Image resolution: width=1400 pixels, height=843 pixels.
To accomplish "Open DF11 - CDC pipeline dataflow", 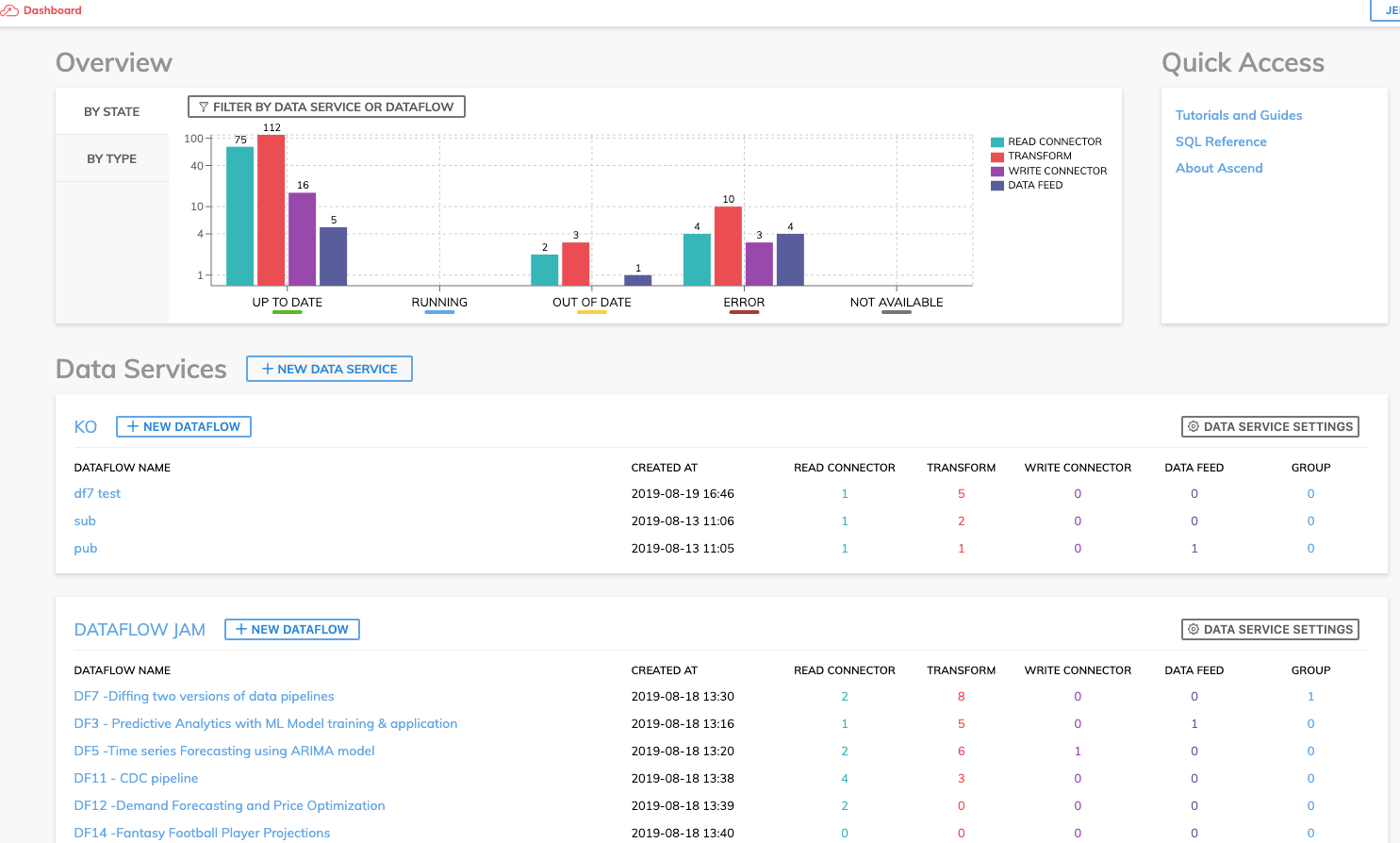I will tap(137, 779).
